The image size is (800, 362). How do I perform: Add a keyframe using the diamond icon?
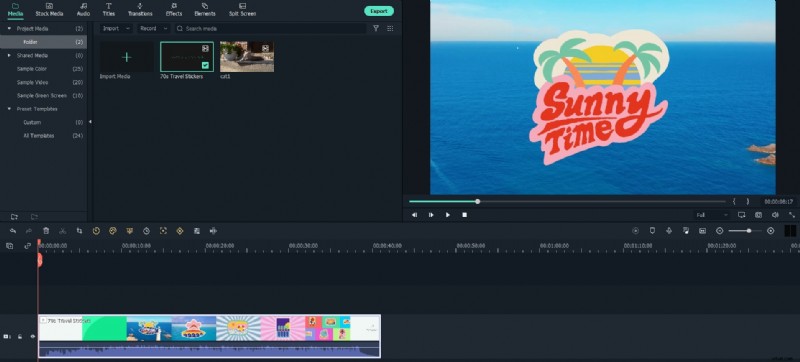click(x=180, y=231)
